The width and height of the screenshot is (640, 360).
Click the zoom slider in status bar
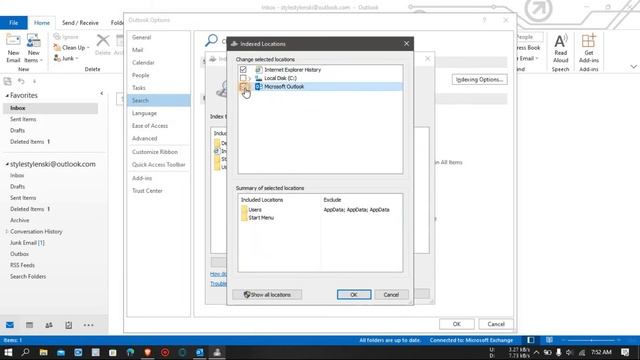tap(591, 340)
